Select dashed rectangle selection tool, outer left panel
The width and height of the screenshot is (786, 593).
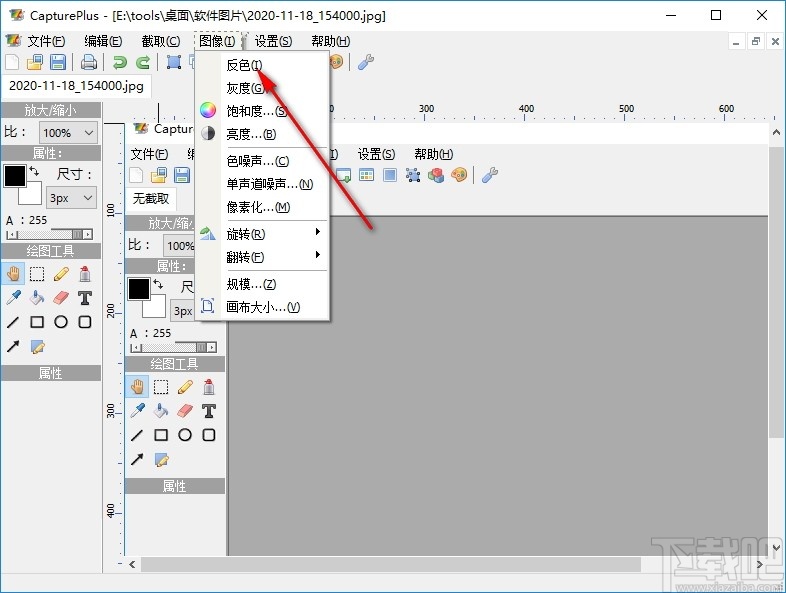pyautogui.click(x=37, y=274)
